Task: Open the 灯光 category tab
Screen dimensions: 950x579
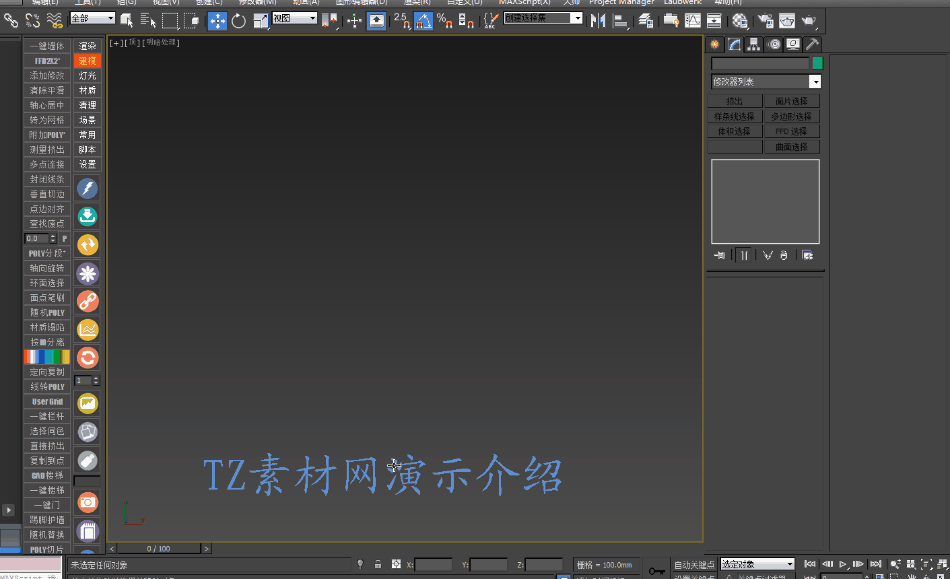Action: click(87, 75)
